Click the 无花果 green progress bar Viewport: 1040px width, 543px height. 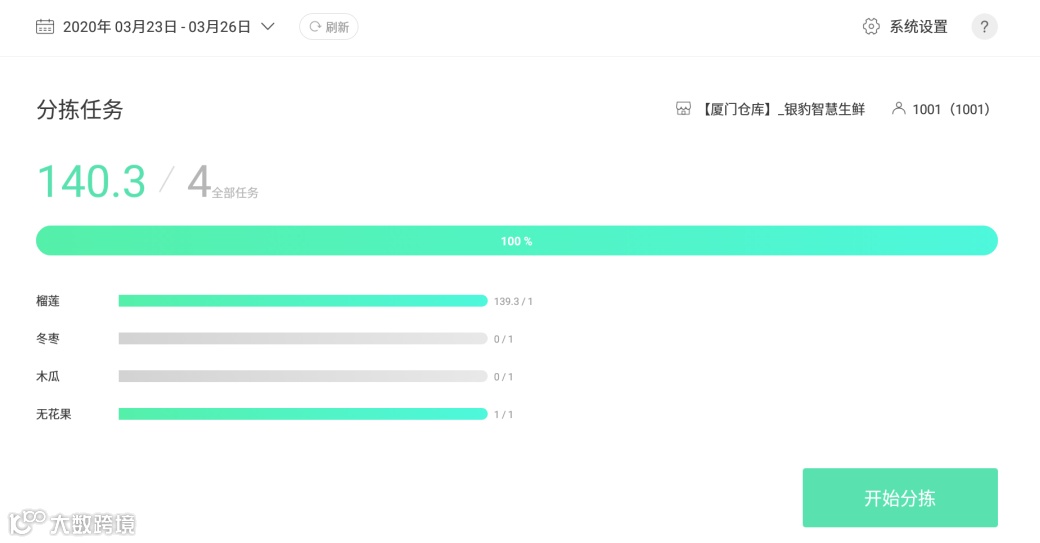pyautogui.click(x=303, y=414)
